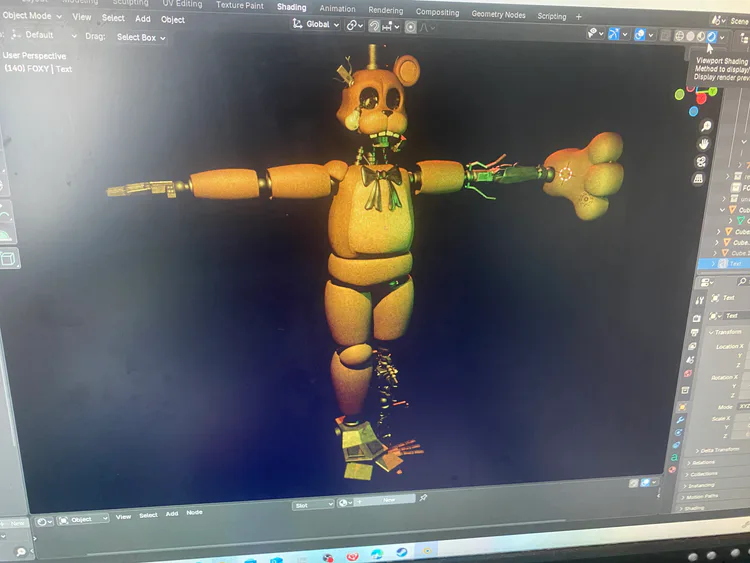Open the Default orientation dropdown

coord(43,35)
